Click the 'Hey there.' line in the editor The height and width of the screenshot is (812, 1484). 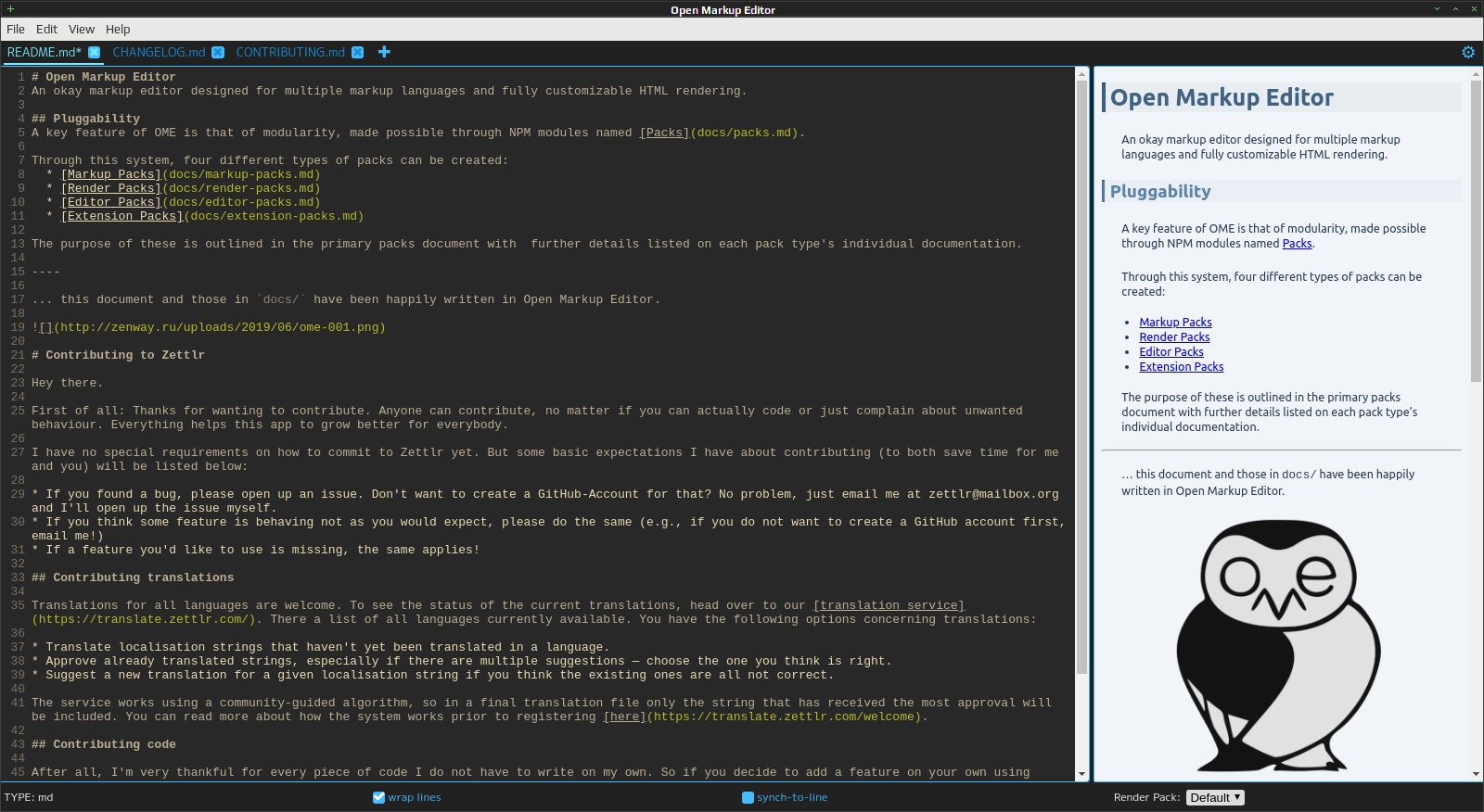click(68, 383)
